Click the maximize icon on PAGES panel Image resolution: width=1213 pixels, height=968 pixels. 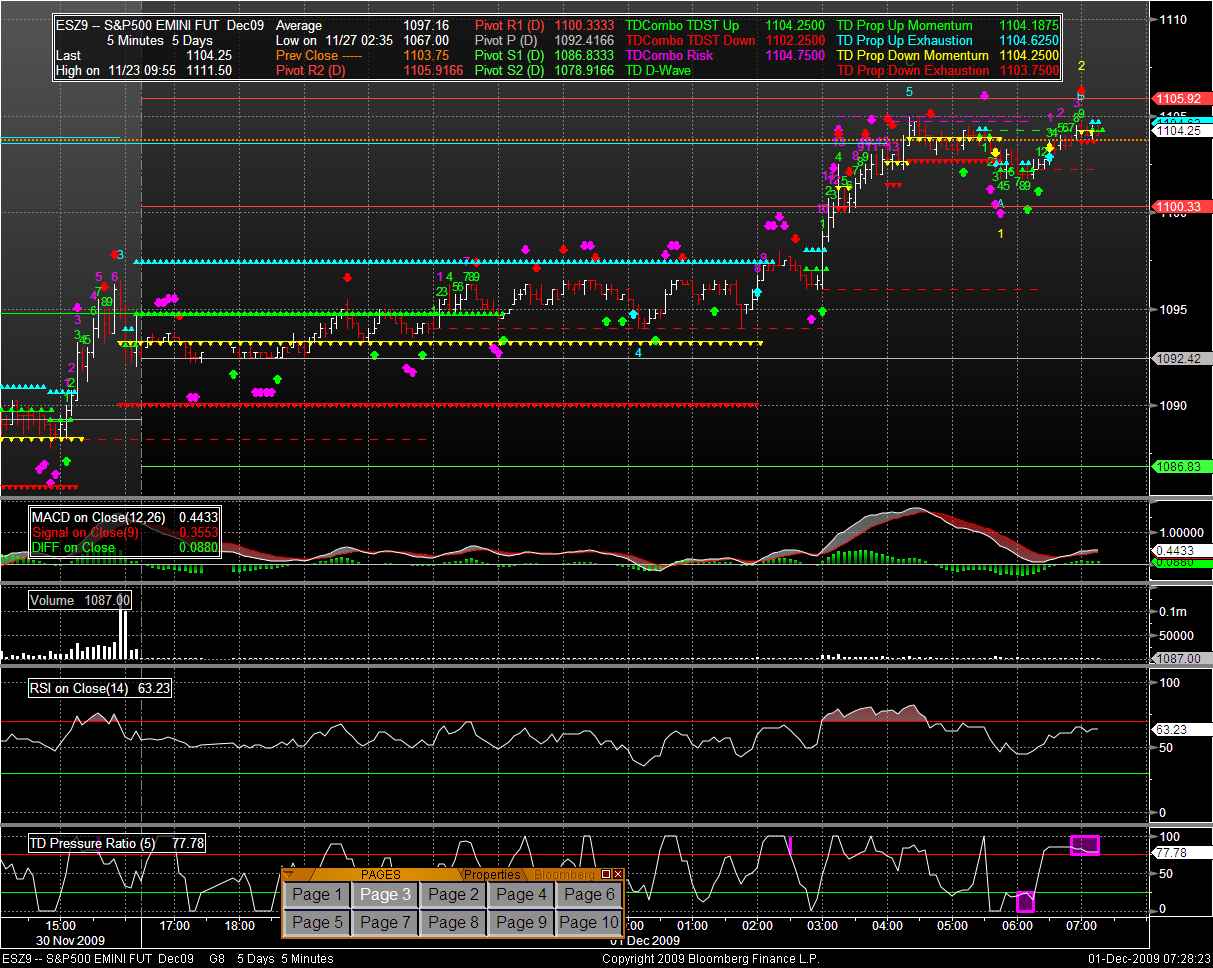pos(606,874)
